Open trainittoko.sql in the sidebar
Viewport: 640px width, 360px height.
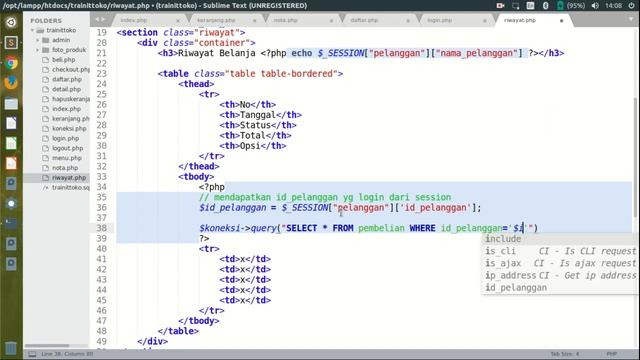tap(71, 187)
